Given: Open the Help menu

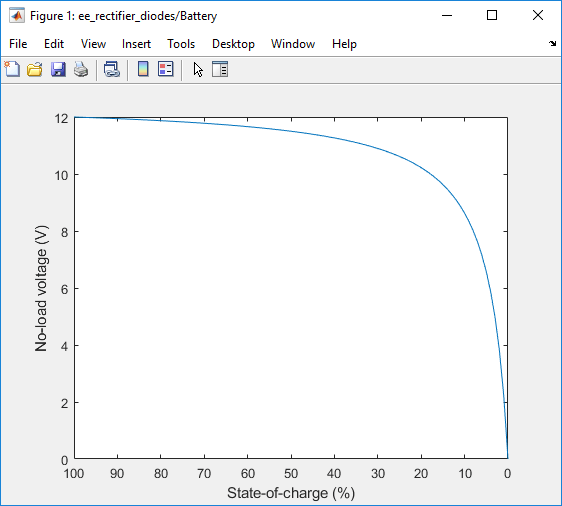Looking at the screenshot, I should [344, 44].
